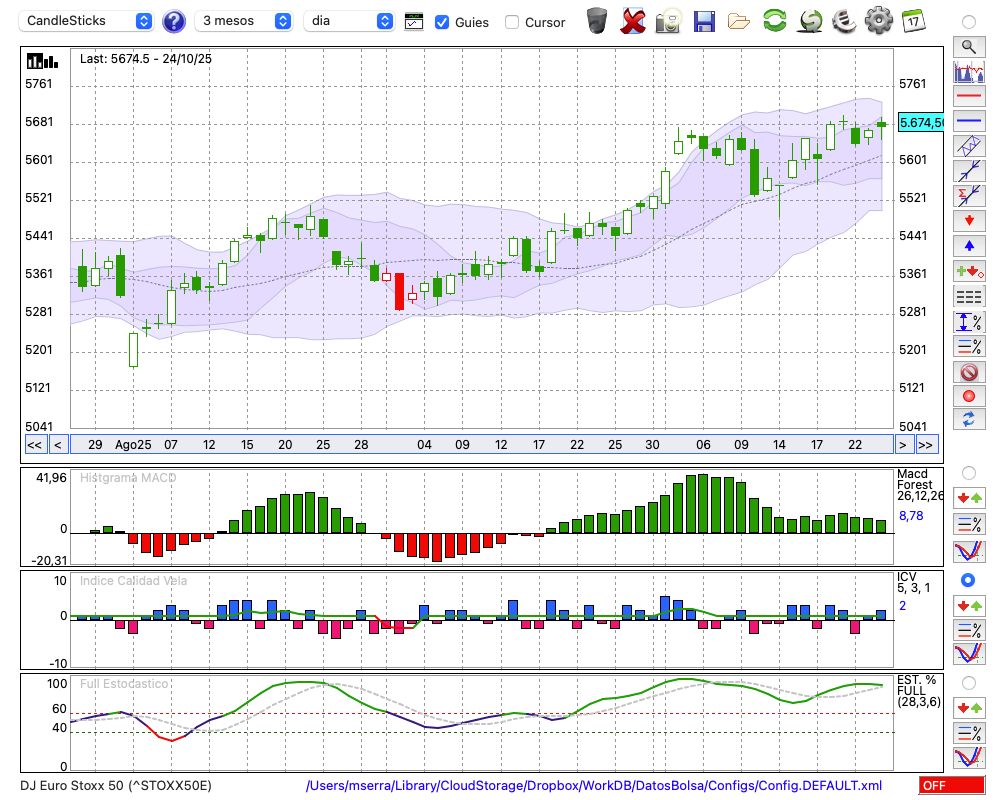
Task: Click the blue floppy disk save icon
Action: pyautogui.click(x=704, y=20)
